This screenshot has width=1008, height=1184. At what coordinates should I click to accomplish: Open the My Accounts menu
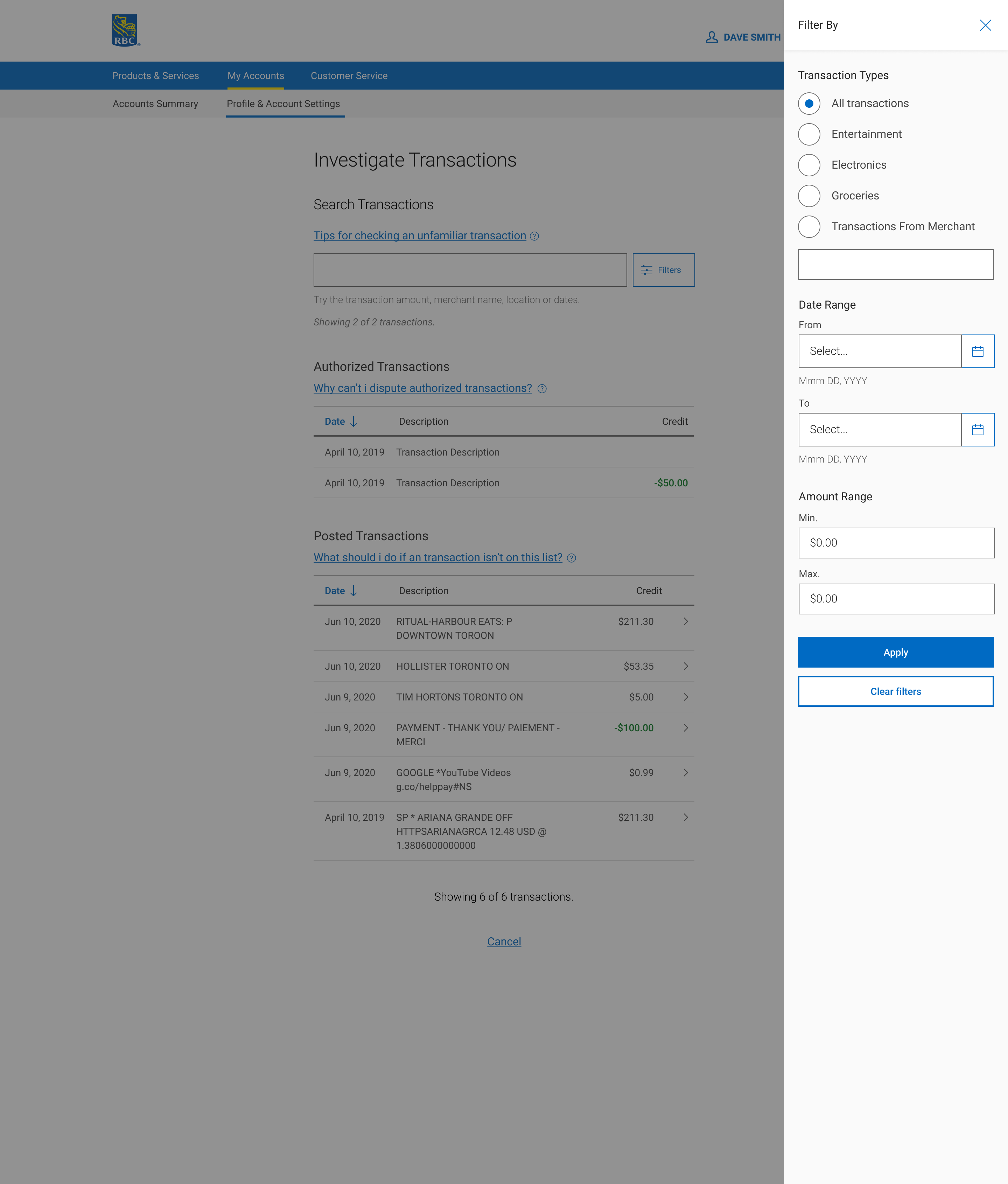(255, 76)
